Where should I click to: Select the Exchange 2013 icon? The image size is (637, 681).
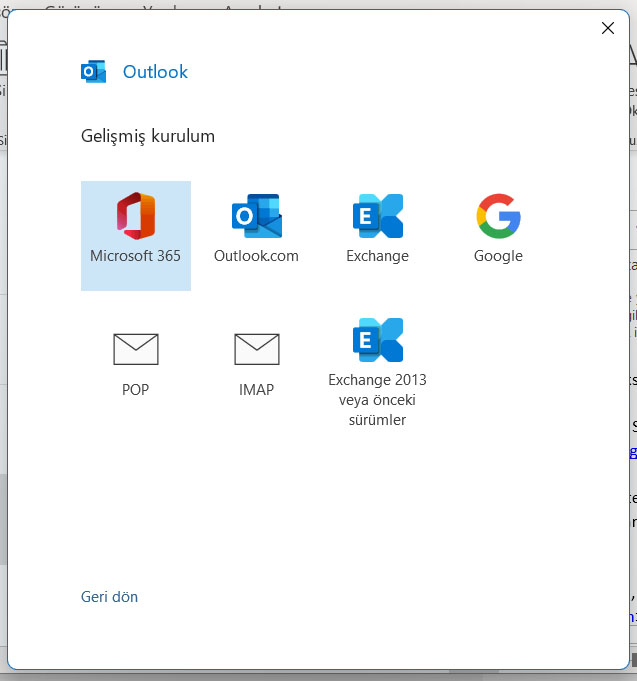click(377, 340)
